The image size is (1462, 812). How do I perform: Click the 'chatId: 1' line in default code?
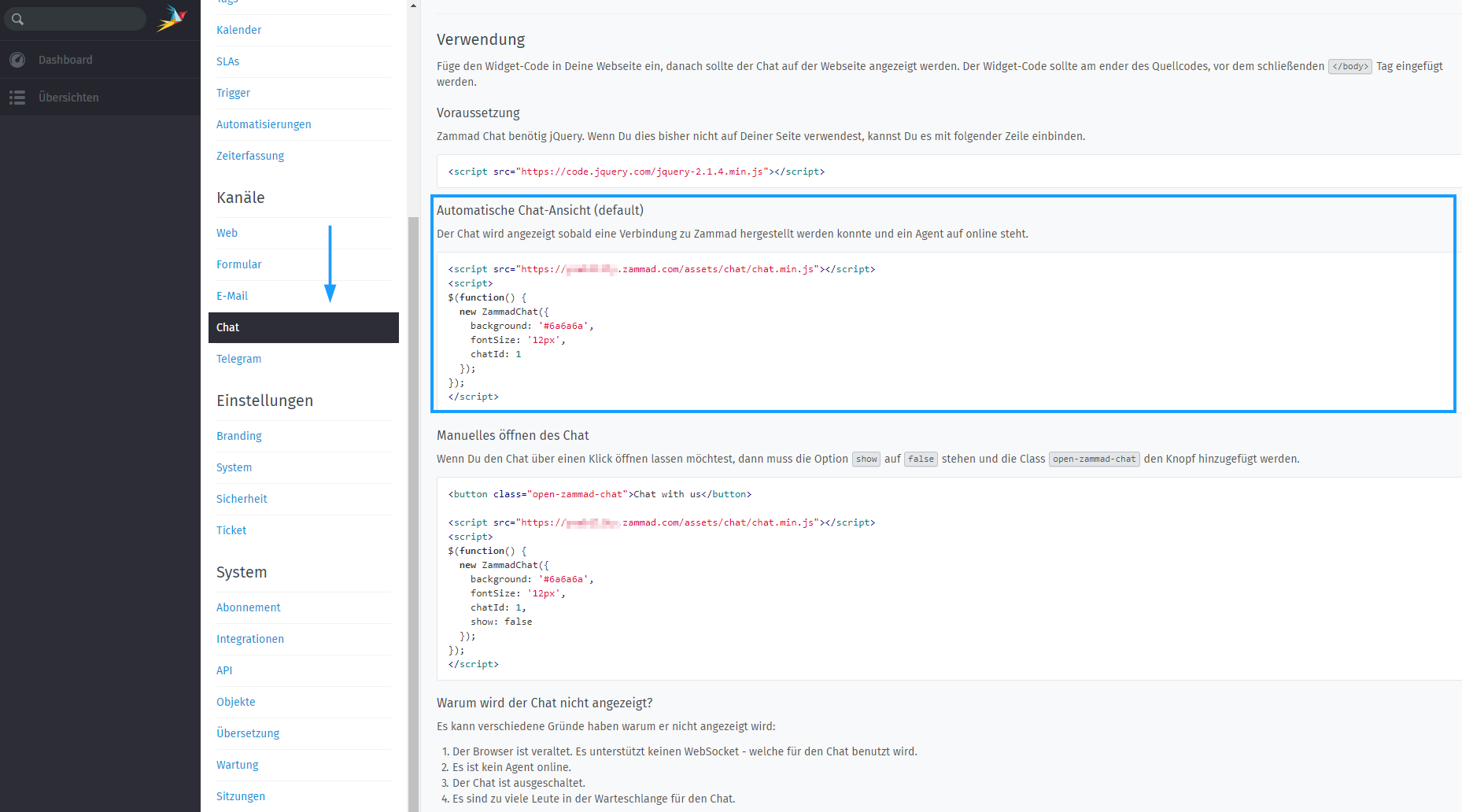496,354
